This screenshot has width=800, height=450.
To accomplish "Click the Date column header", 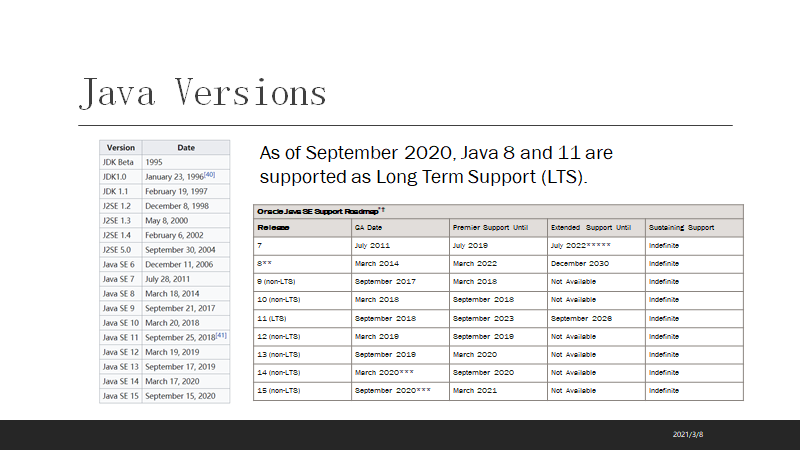I will 186,147.
